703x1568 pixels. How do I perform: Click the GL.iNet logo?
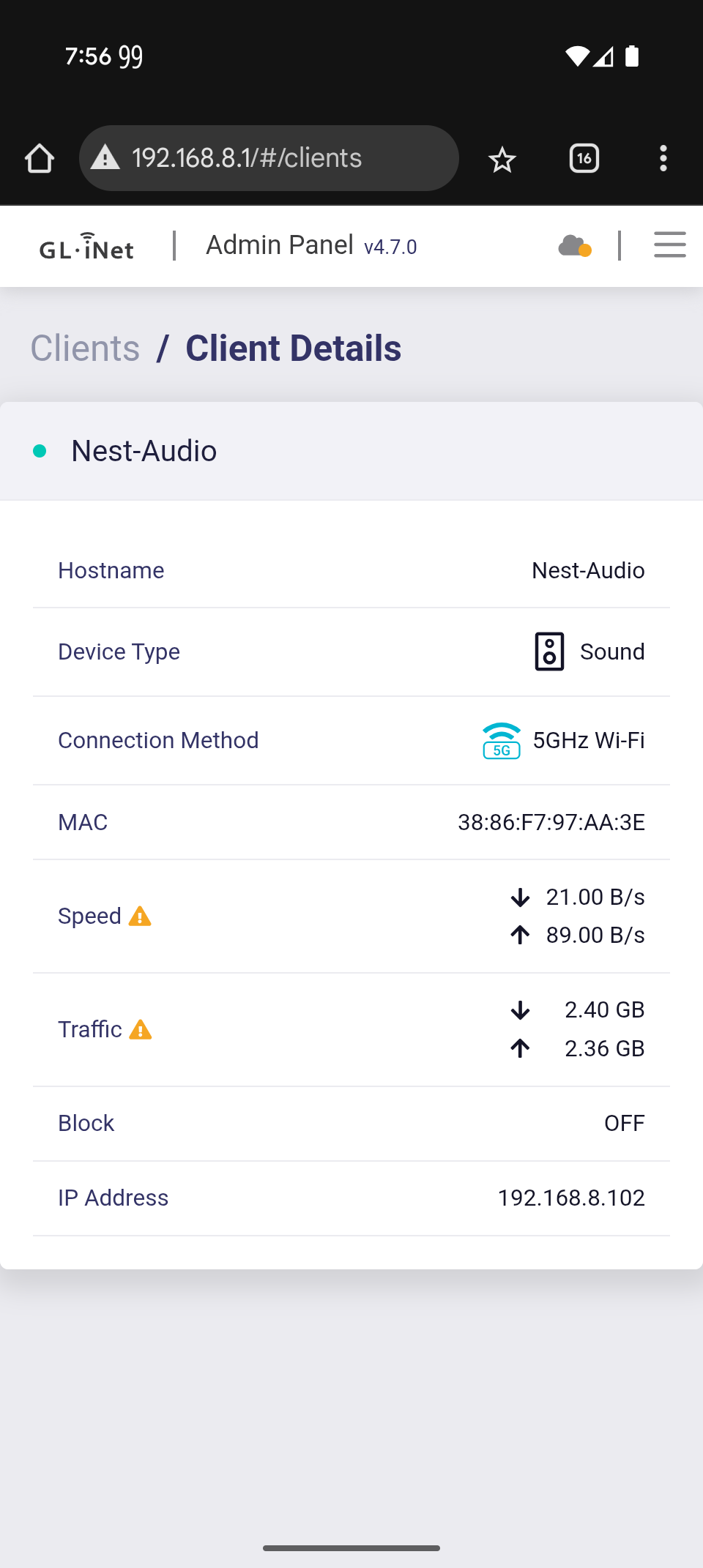click(x=86, y=247)
